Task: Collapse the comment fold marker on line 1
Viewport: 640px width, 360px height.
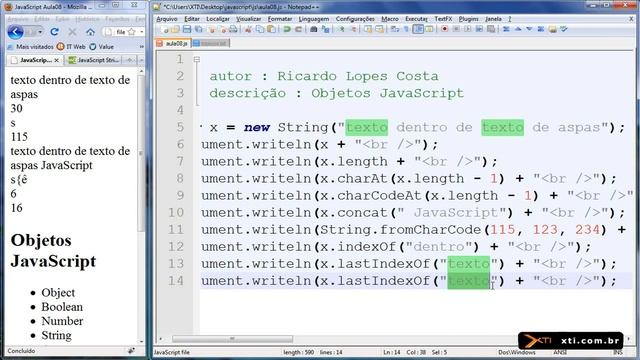Action: pyautogui.click(x=197, y=60)
